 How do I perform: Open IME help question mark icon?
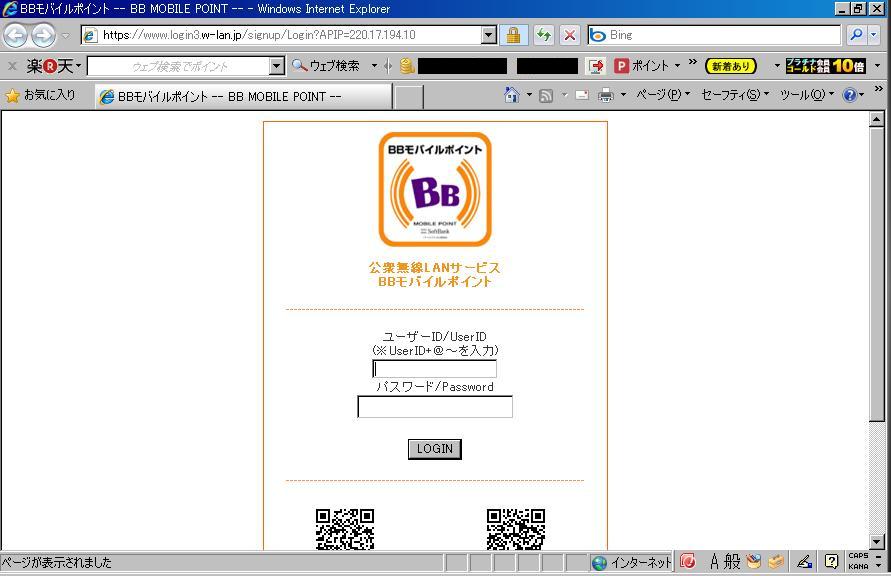(x=831, y=562)
